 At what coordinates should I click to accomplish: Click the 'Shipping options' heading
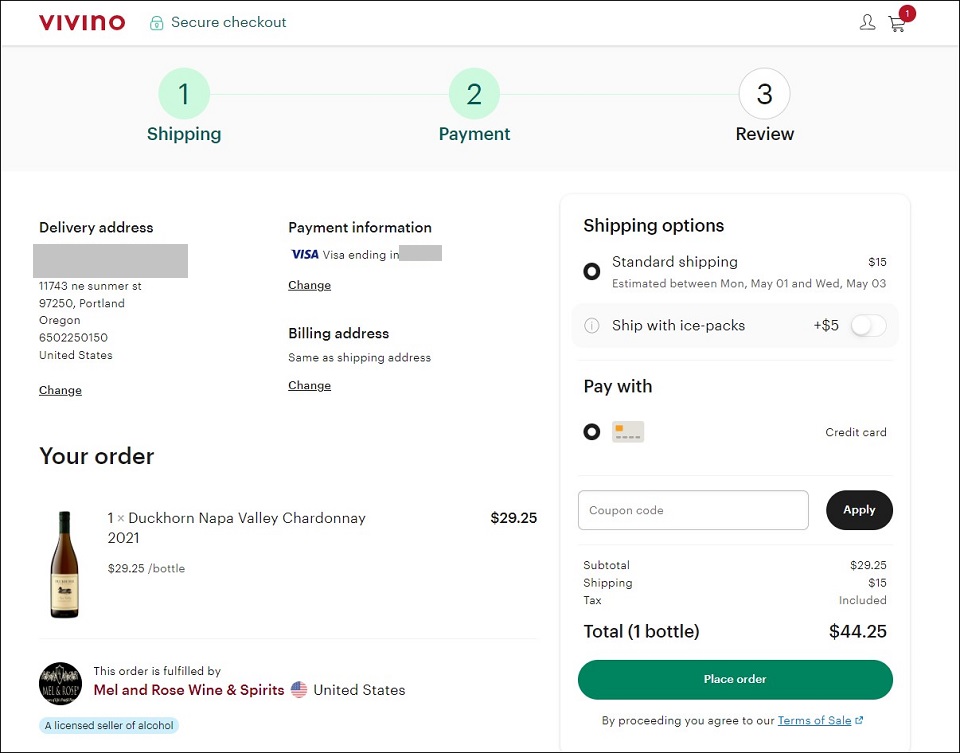point(653,226)
